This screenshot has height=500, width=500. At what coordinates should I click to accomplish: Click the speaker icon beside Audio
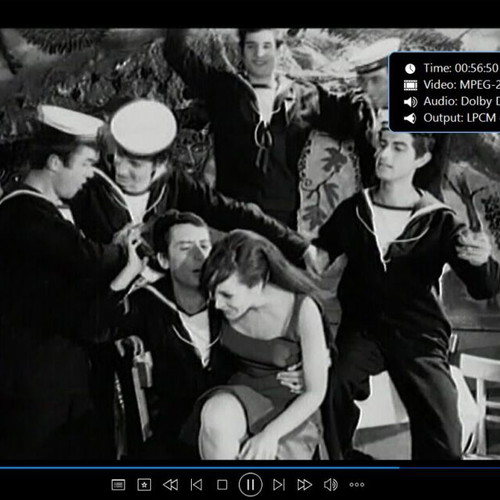[410, 102]
